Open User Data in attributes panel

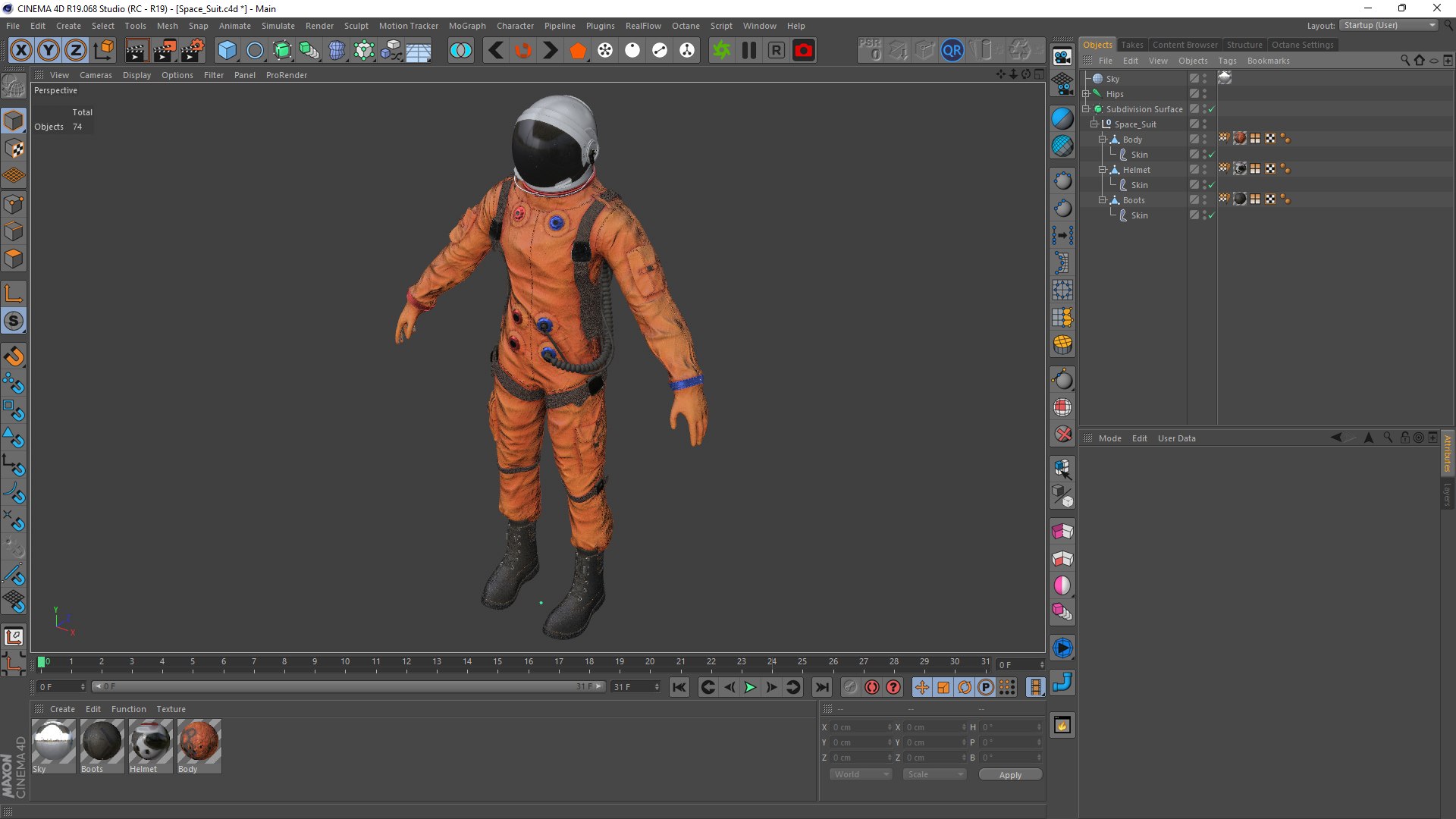tap(1176, 438)
